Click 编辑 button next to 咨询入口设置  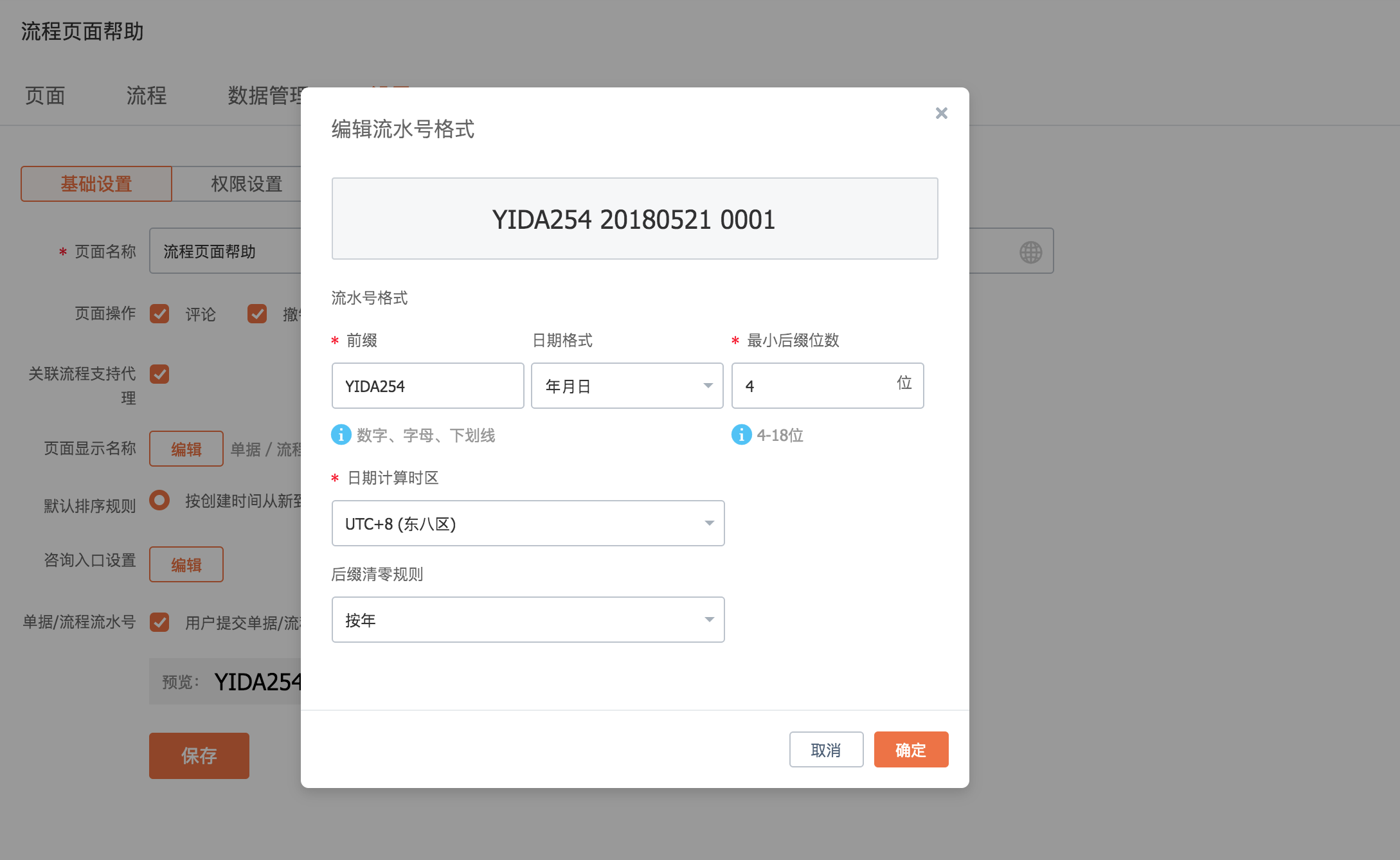tap(186, 564)
